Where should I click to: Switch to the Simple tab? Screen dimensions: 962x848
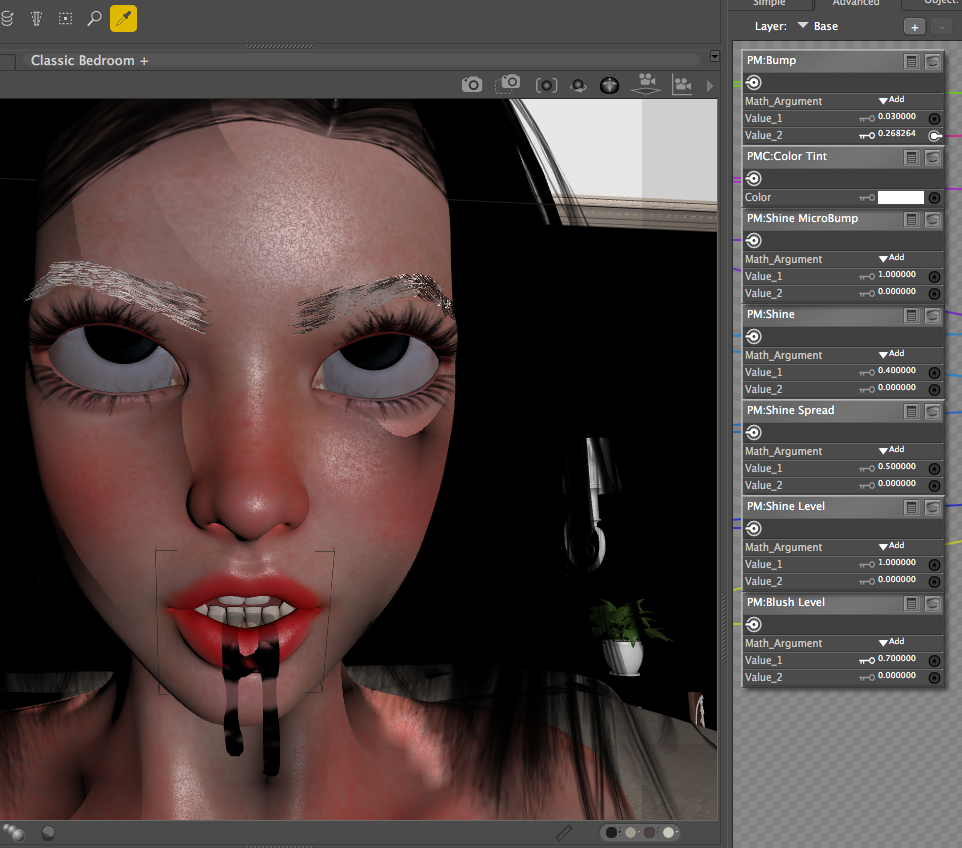(769, 4)
